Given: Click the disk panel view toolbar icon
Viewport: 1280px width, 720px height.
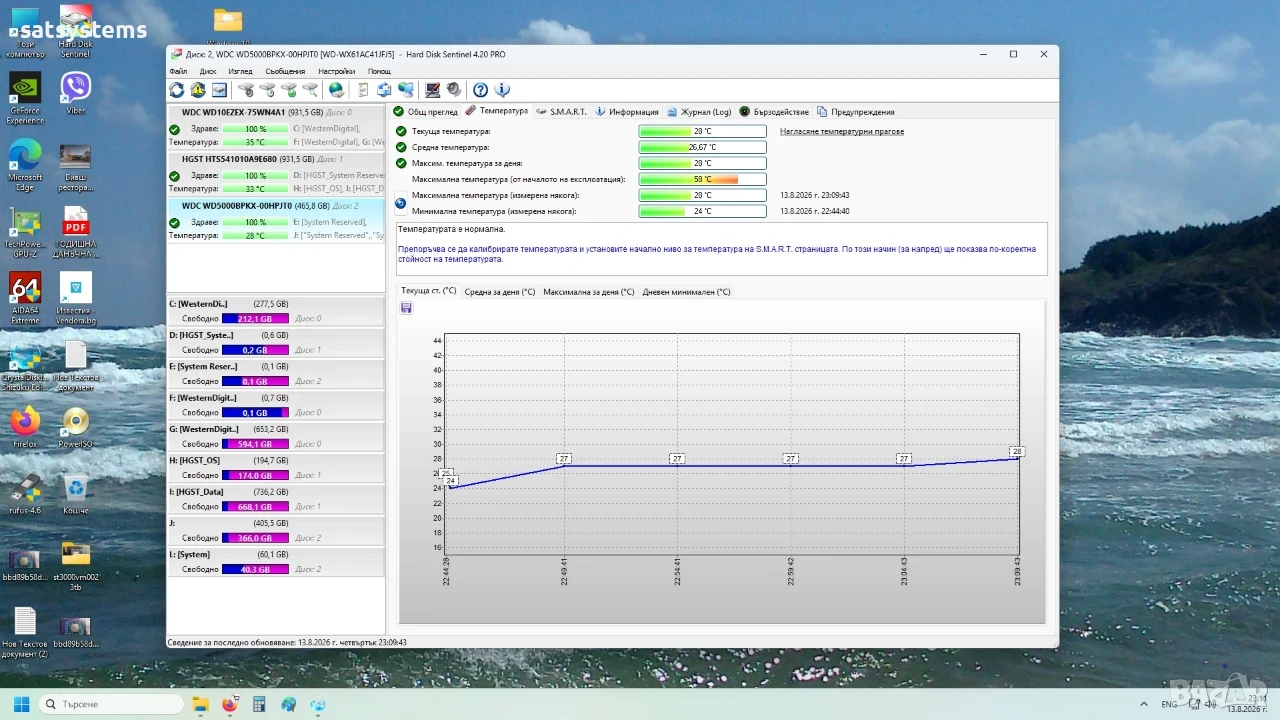Looking at the screenshot, I should tap(219, 90).
